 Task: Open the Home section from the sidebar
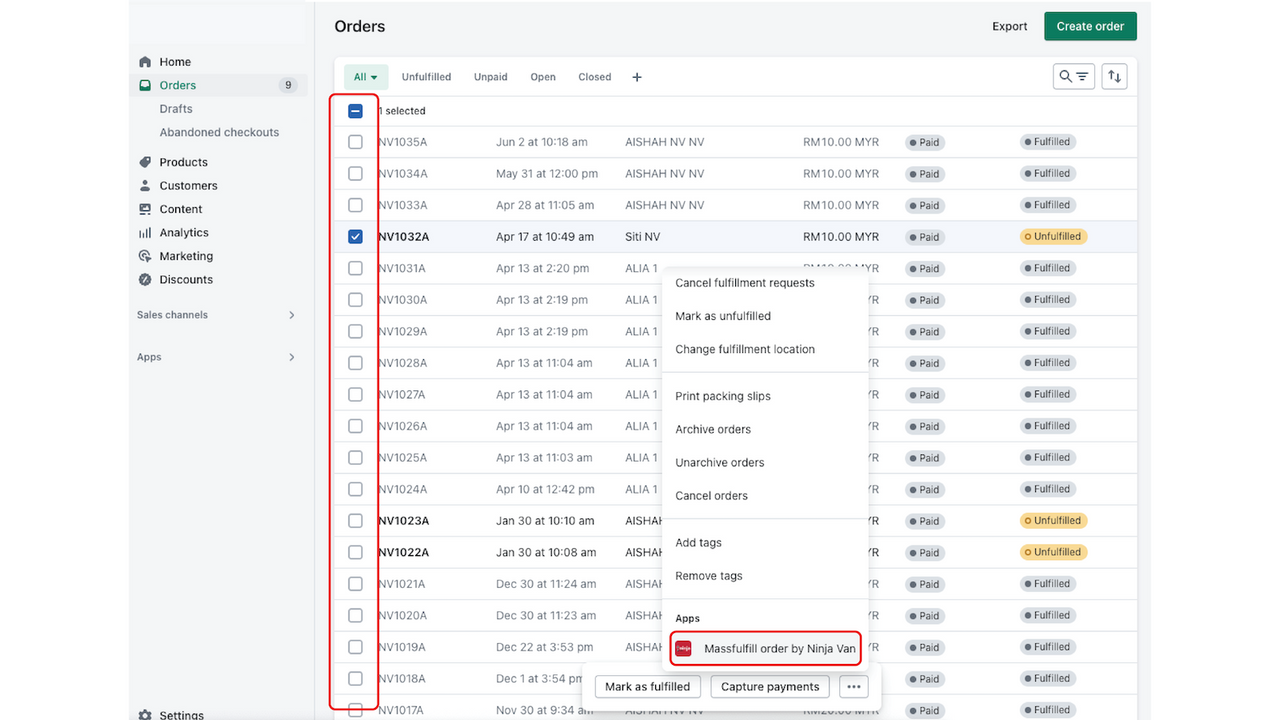172,61
